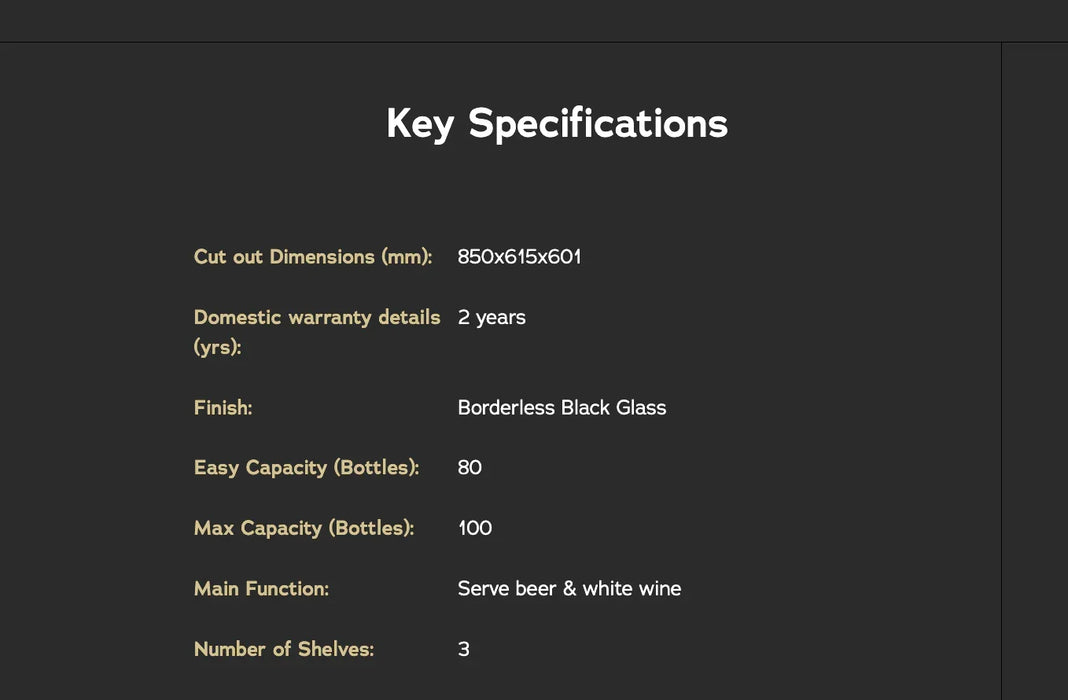Select the max capacity value 100
Screen dimensions: 1068x700
pyautogui.click(x=474, y=528)
